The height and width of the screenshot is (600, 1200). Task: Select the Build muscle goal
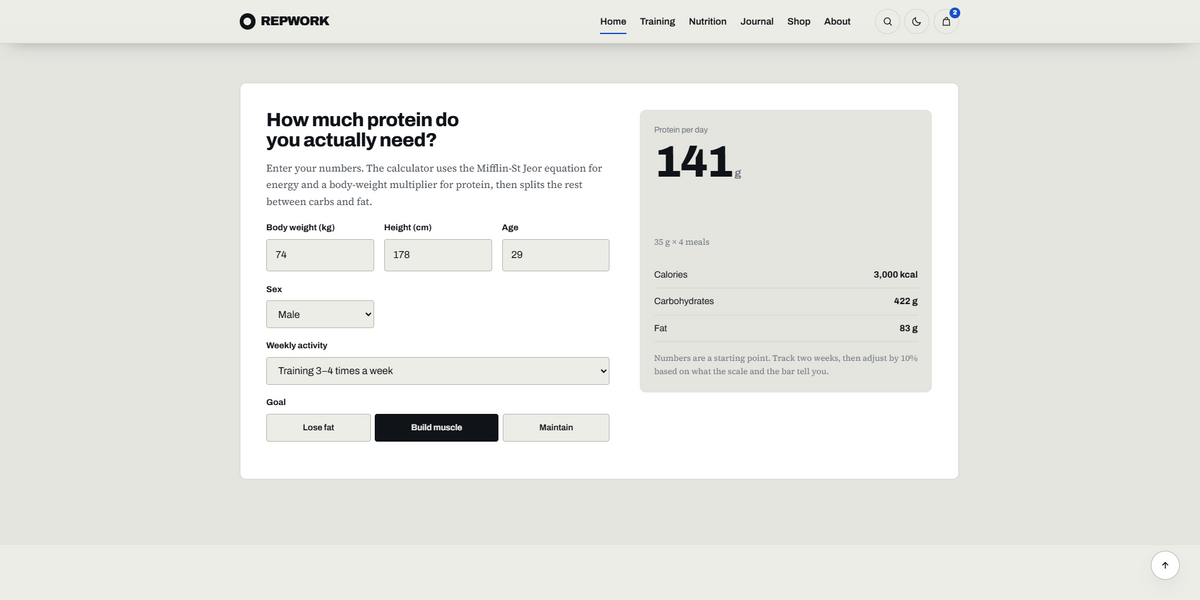tap(436, 428)
